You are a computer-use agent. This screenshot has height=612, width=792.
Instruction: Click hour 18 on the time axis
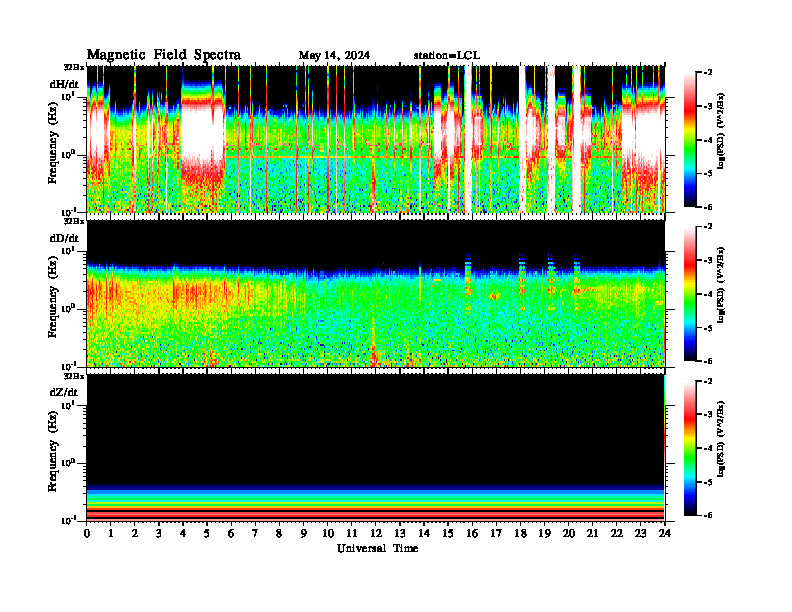(x=520, y=533)
